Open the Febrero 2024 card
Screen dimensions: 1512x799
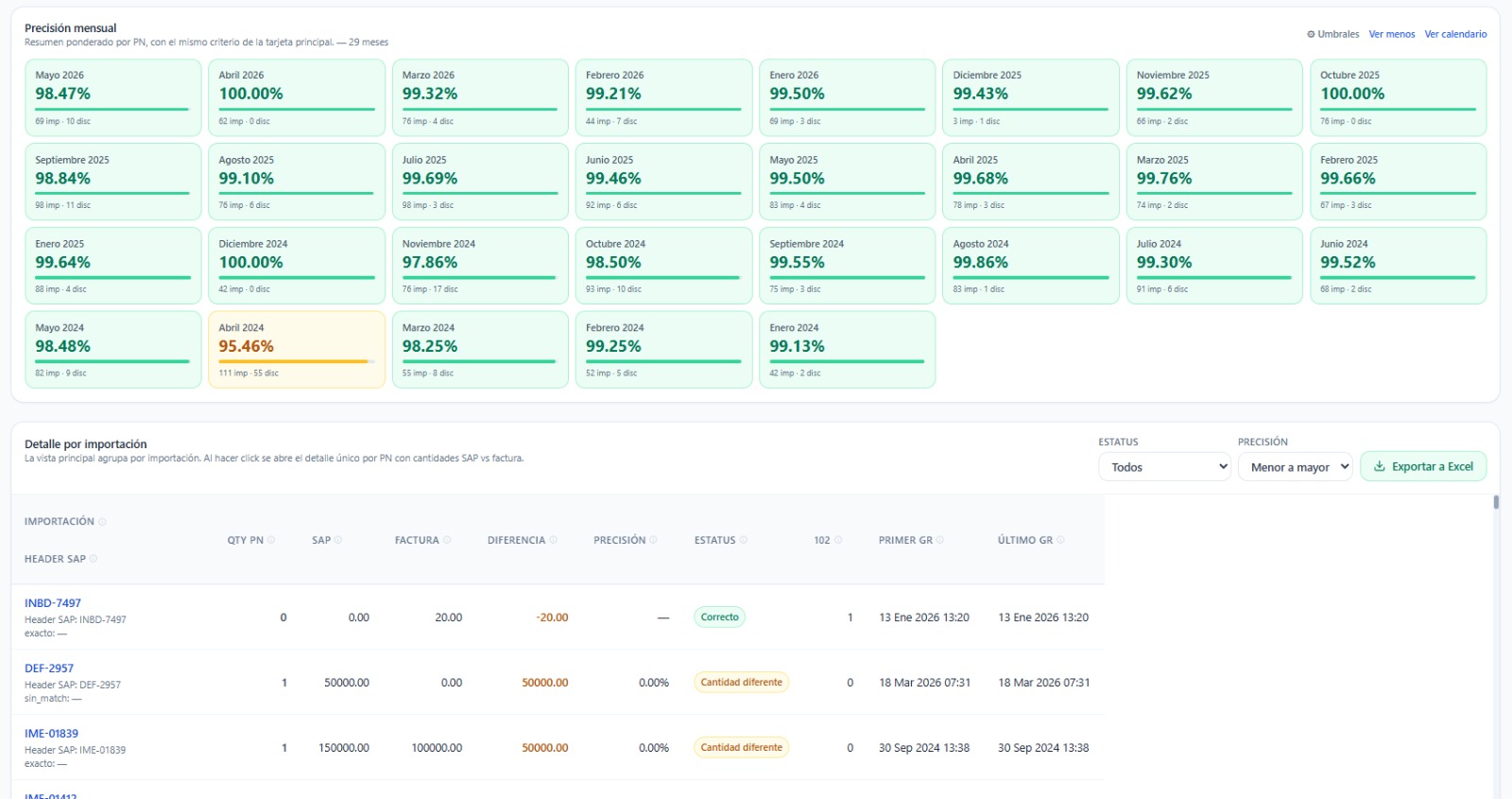coord(663,350)
